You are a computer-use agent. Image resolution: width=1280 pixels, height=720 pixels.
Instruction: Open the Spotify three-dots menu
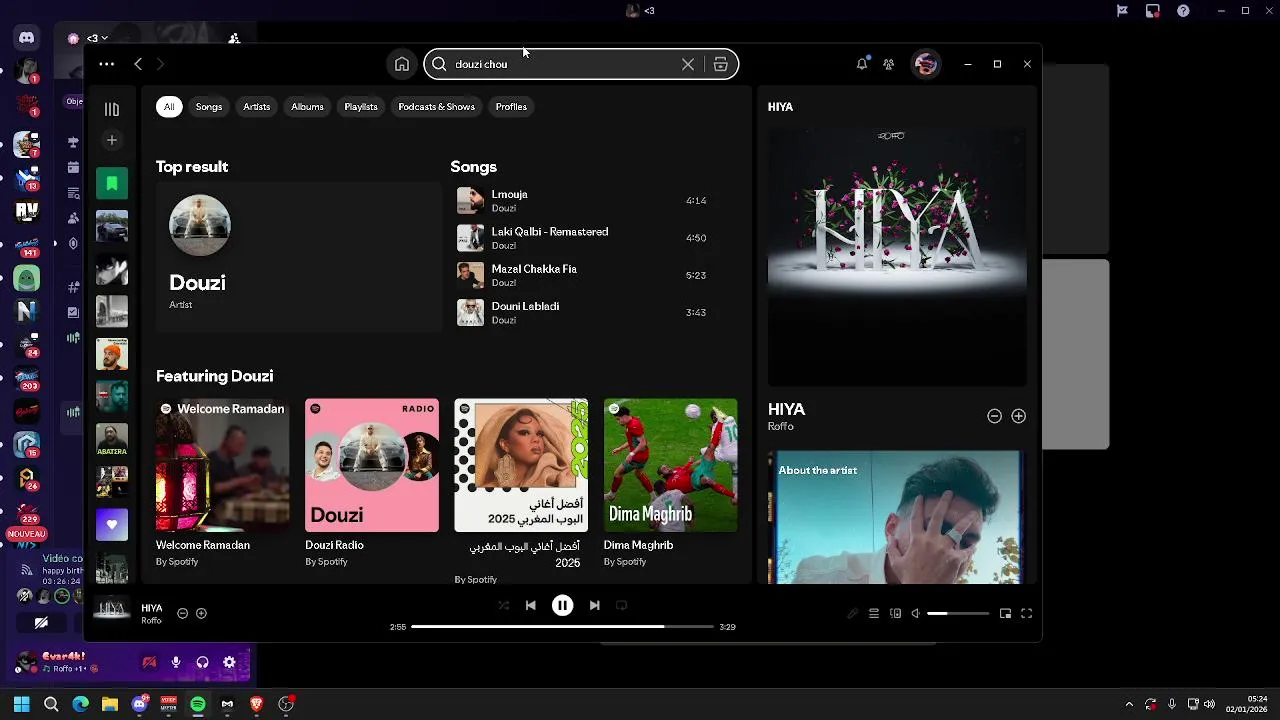pos(107,64)
